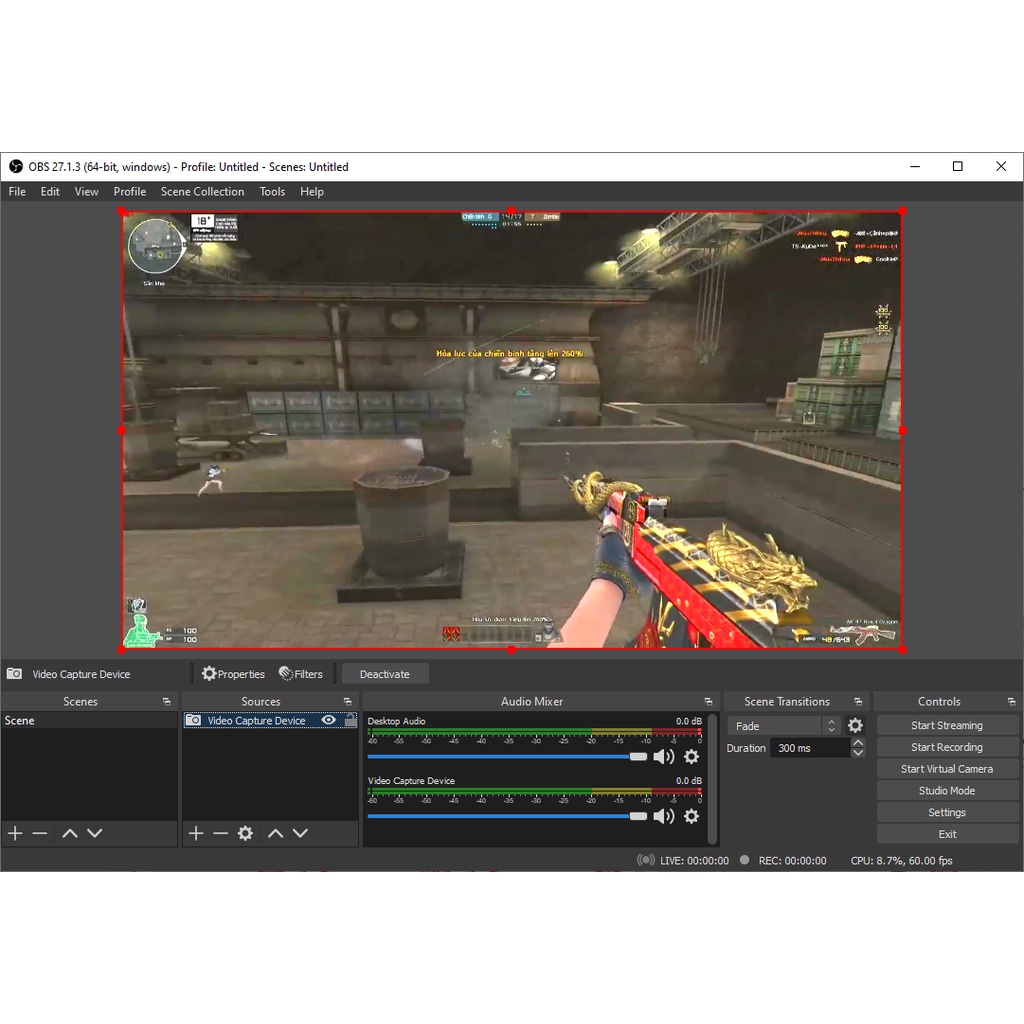Open Desktop Audio settings gear
The width and height of the screenshot is (1024, 1024).
pyautogui.click(x=691, y=757)
